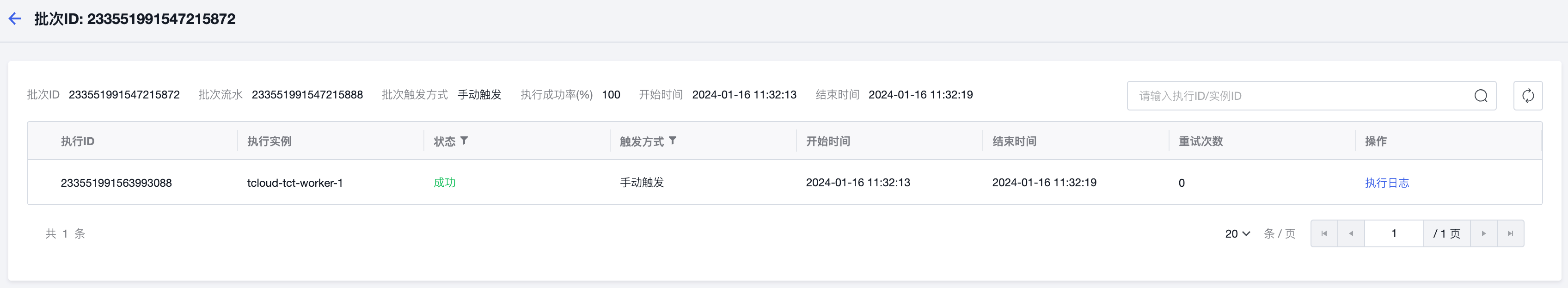The height and width of the screenshot is (288, 1568).
Task: Click the 开始时间 column header
Action: point(828,141)
